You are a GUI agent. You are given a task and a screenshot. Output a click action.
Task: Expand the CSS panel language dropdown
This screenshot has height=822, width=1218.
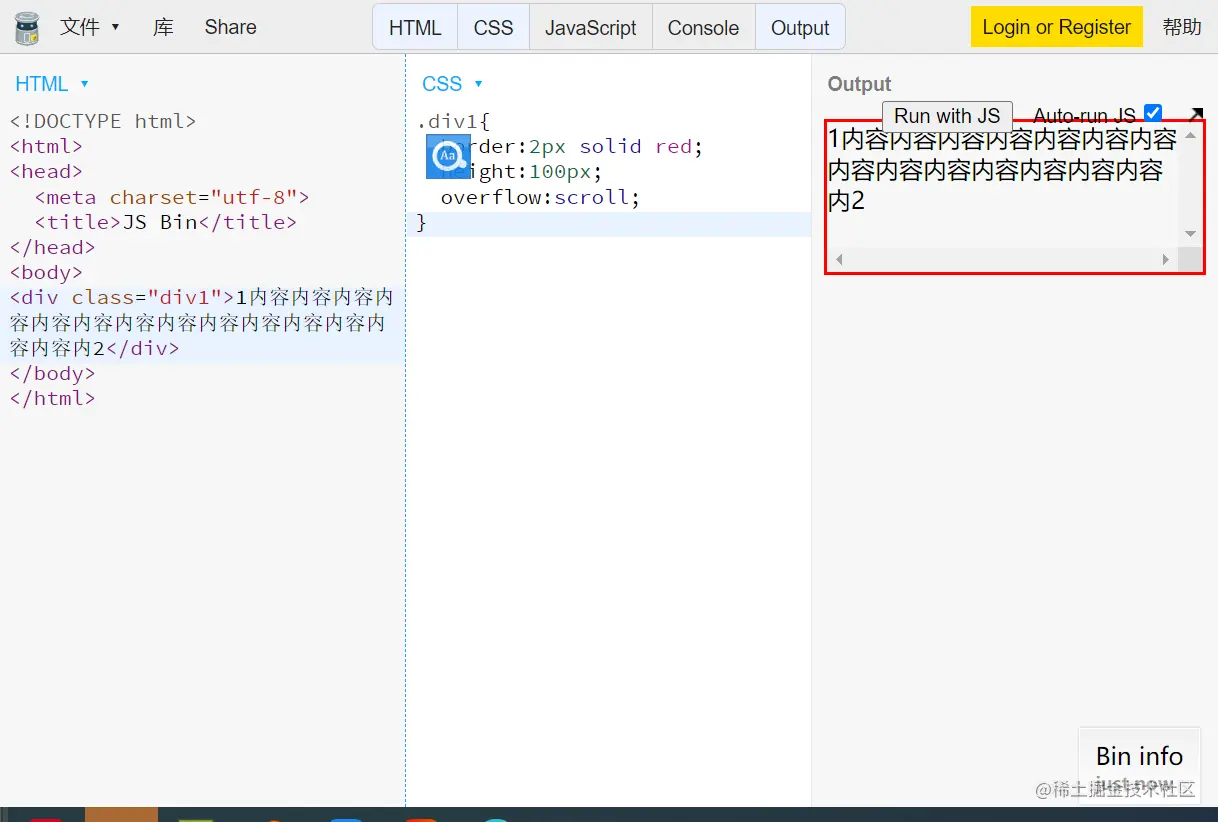click(x=453, y=84)
